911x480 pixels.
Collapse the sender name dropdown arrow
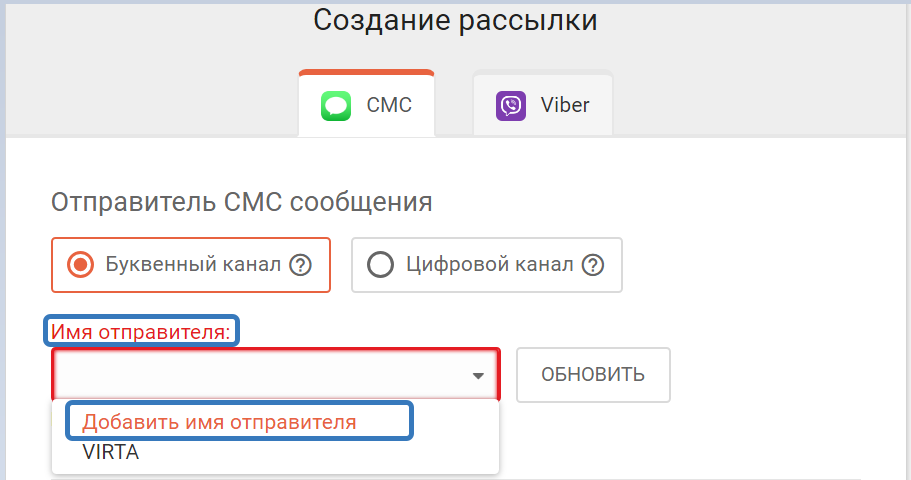[x=478, y=376]
